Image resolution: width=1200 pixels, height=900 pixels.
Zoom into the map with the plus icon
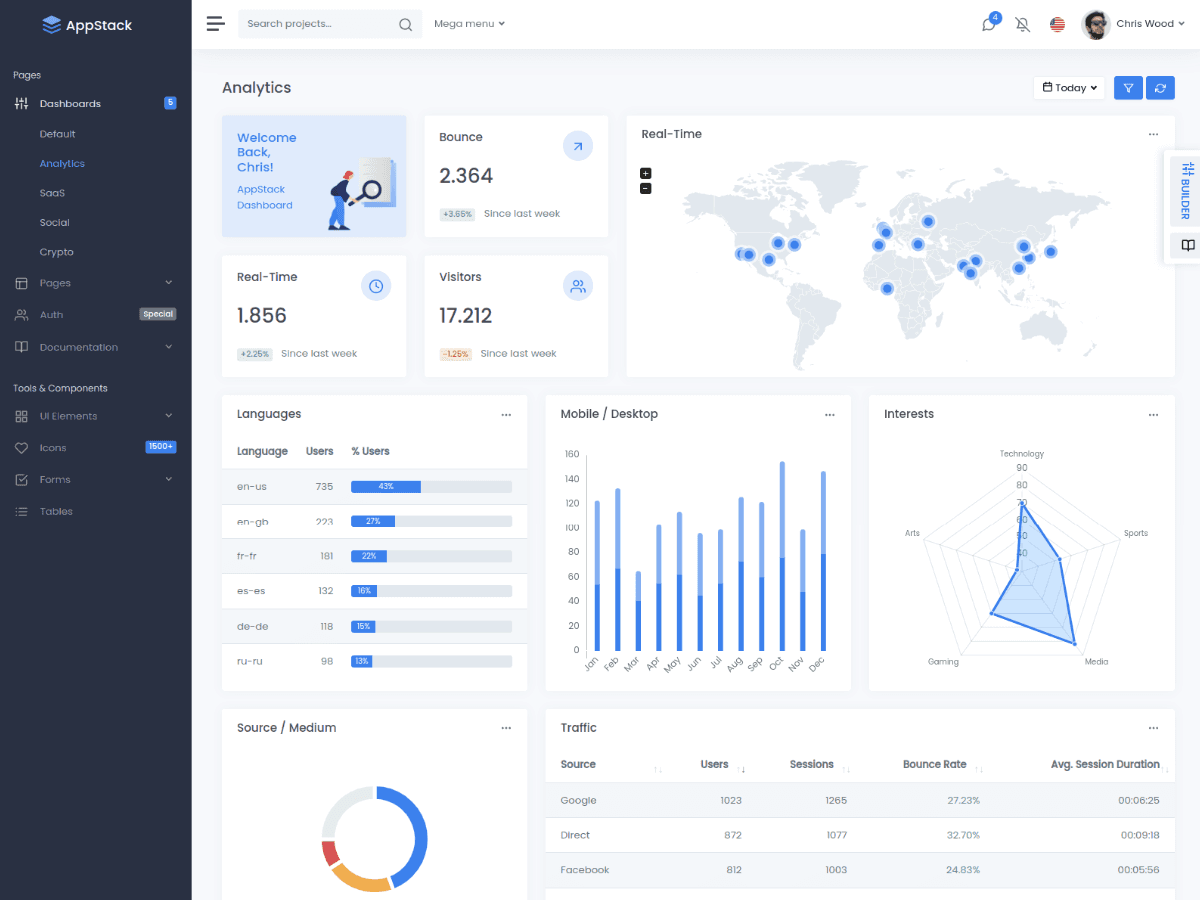[646, 172]
